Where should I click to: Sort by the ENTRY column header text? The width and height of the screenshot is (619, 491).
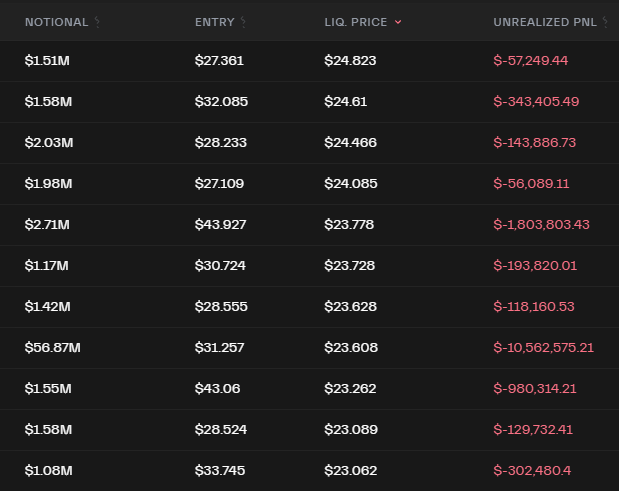click(214, 22)
